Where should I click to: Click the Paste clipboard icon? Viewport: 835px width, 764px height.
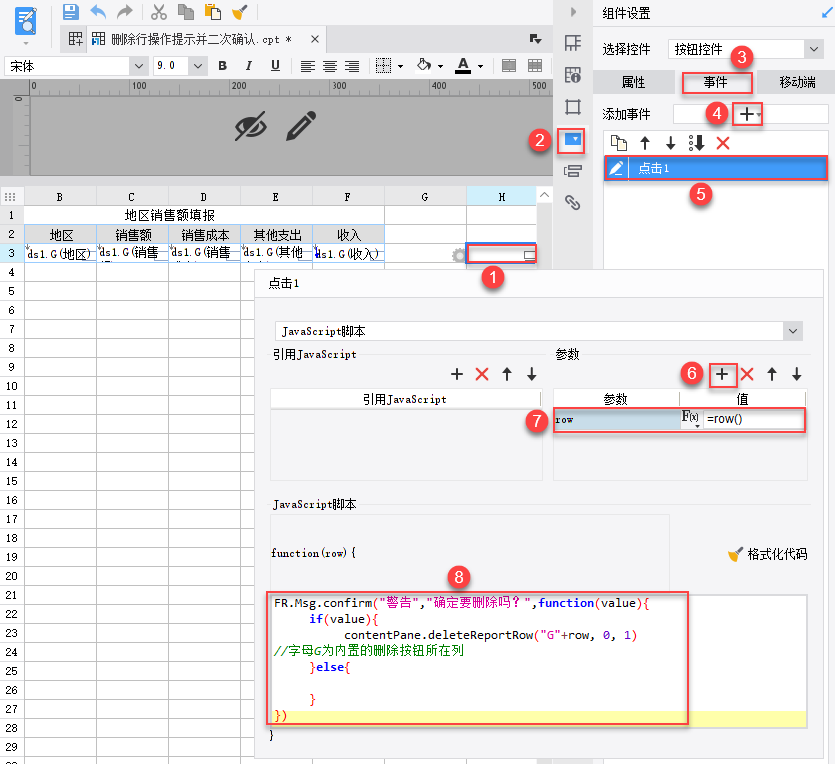[x=212, y=12]
